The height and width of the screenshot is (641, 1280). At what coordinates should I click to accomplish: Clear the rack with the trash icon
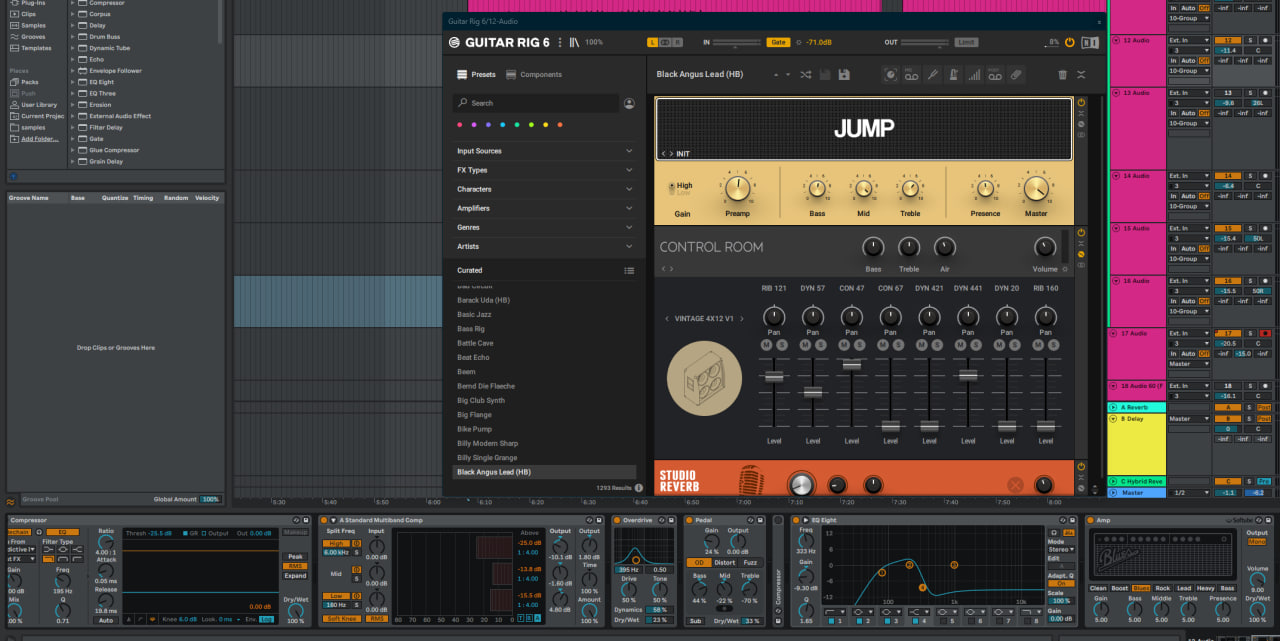click(x=1062, y=75)
